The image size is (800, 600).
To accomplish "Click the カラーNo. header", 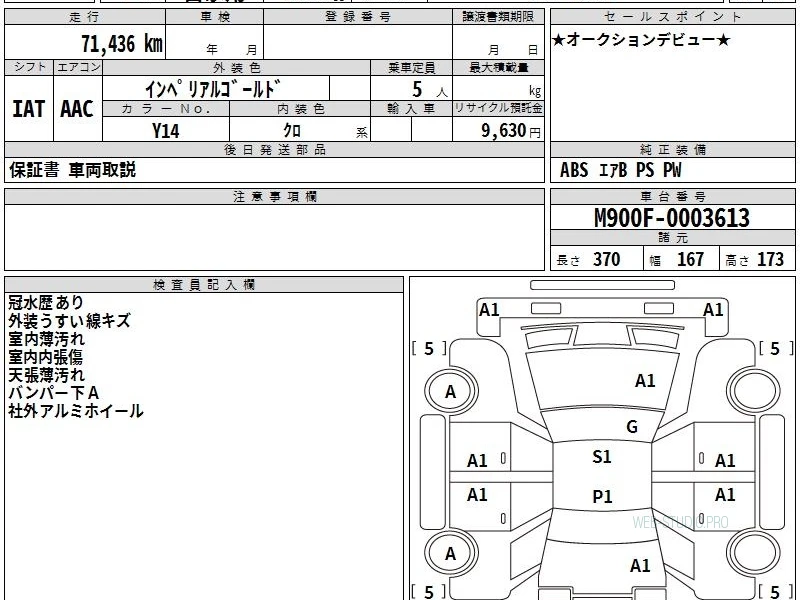I will [166, 109].
